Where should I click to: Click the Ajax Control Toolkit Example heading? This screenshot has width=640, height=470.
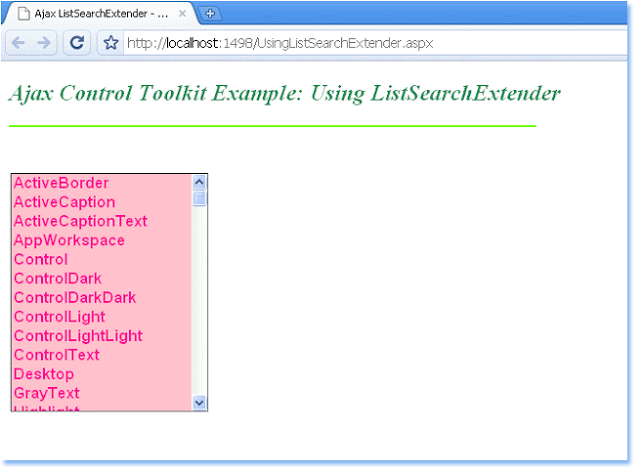coord(284,93)
